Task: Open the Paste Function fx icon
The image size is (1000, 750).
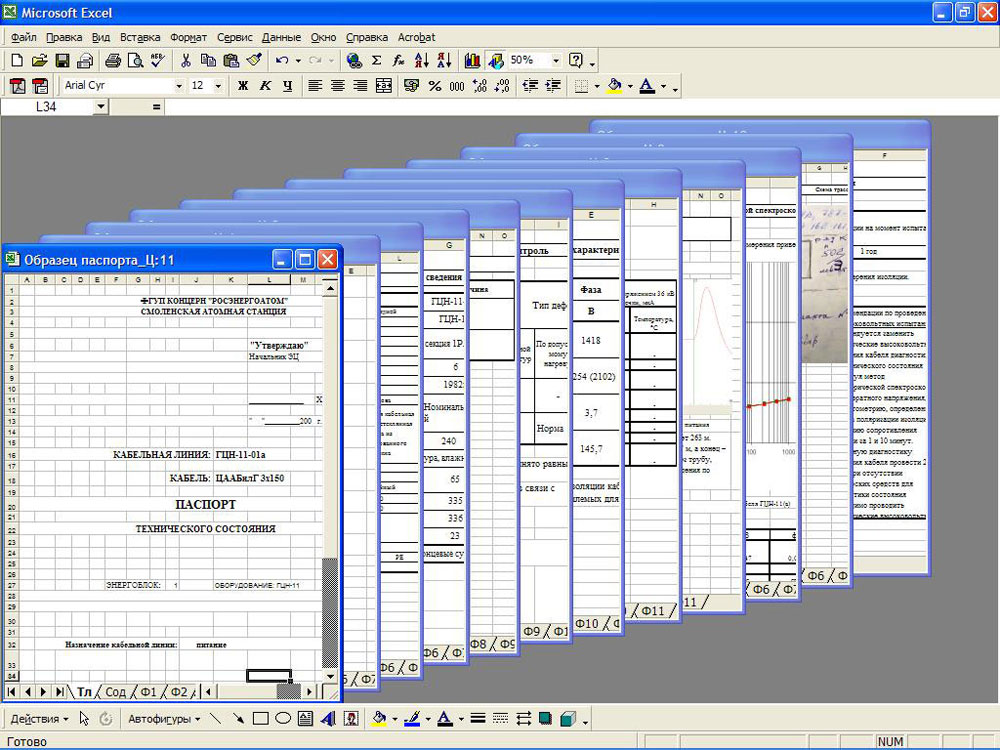Action: (399, 61)
